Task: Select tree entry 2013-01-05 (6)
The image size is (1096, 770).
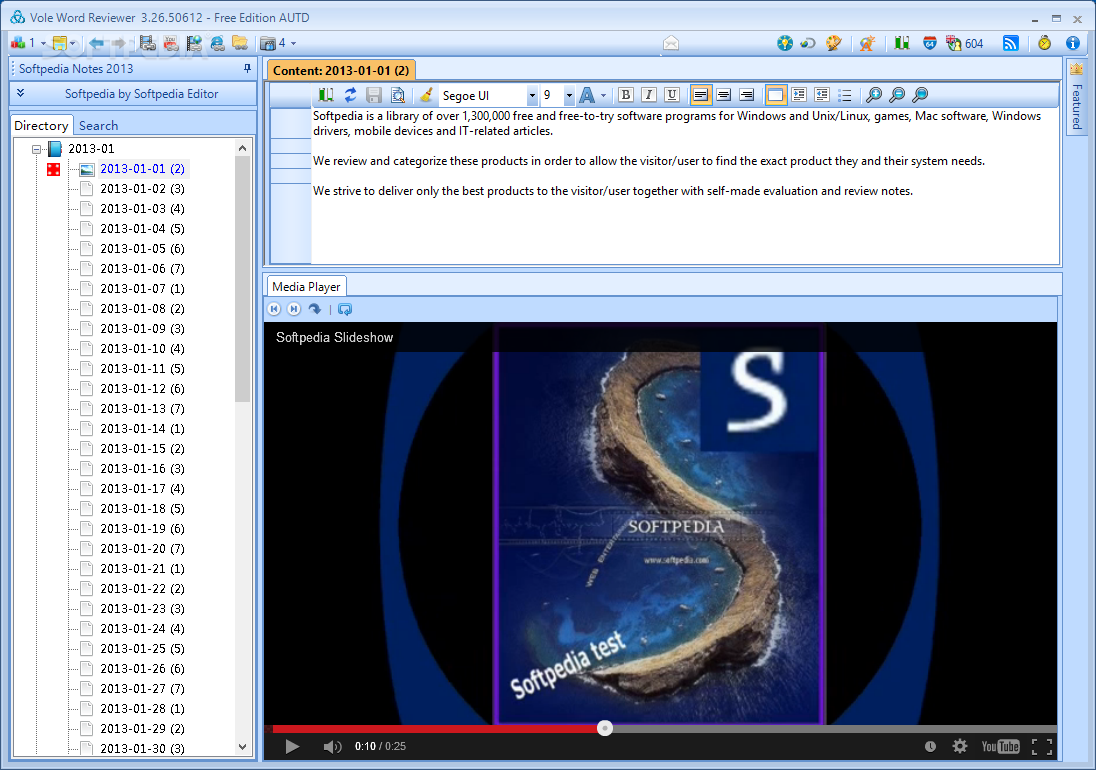Action: tap(143, 249)
